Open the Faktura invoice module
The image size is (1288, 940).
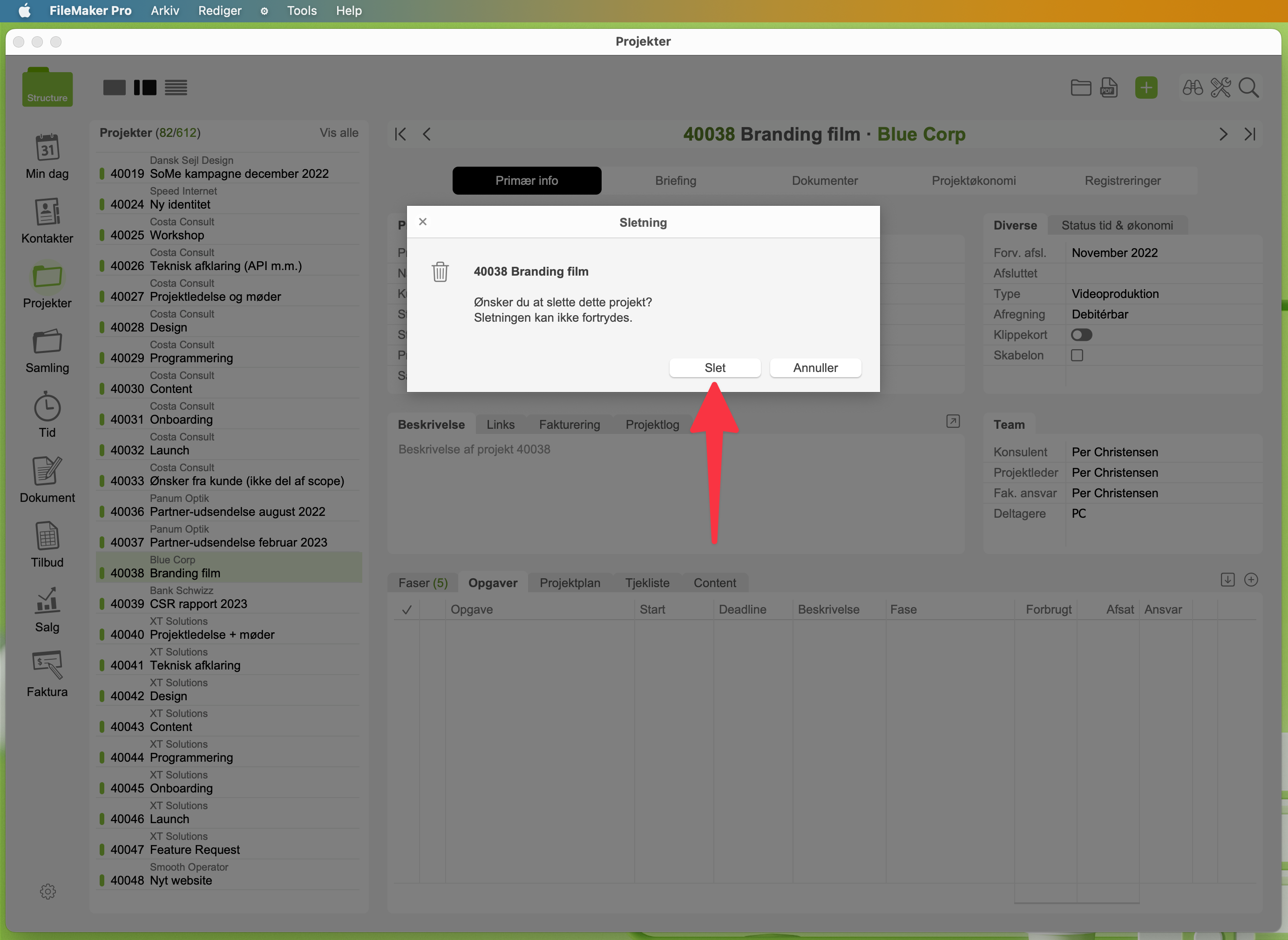coord(47,664)
